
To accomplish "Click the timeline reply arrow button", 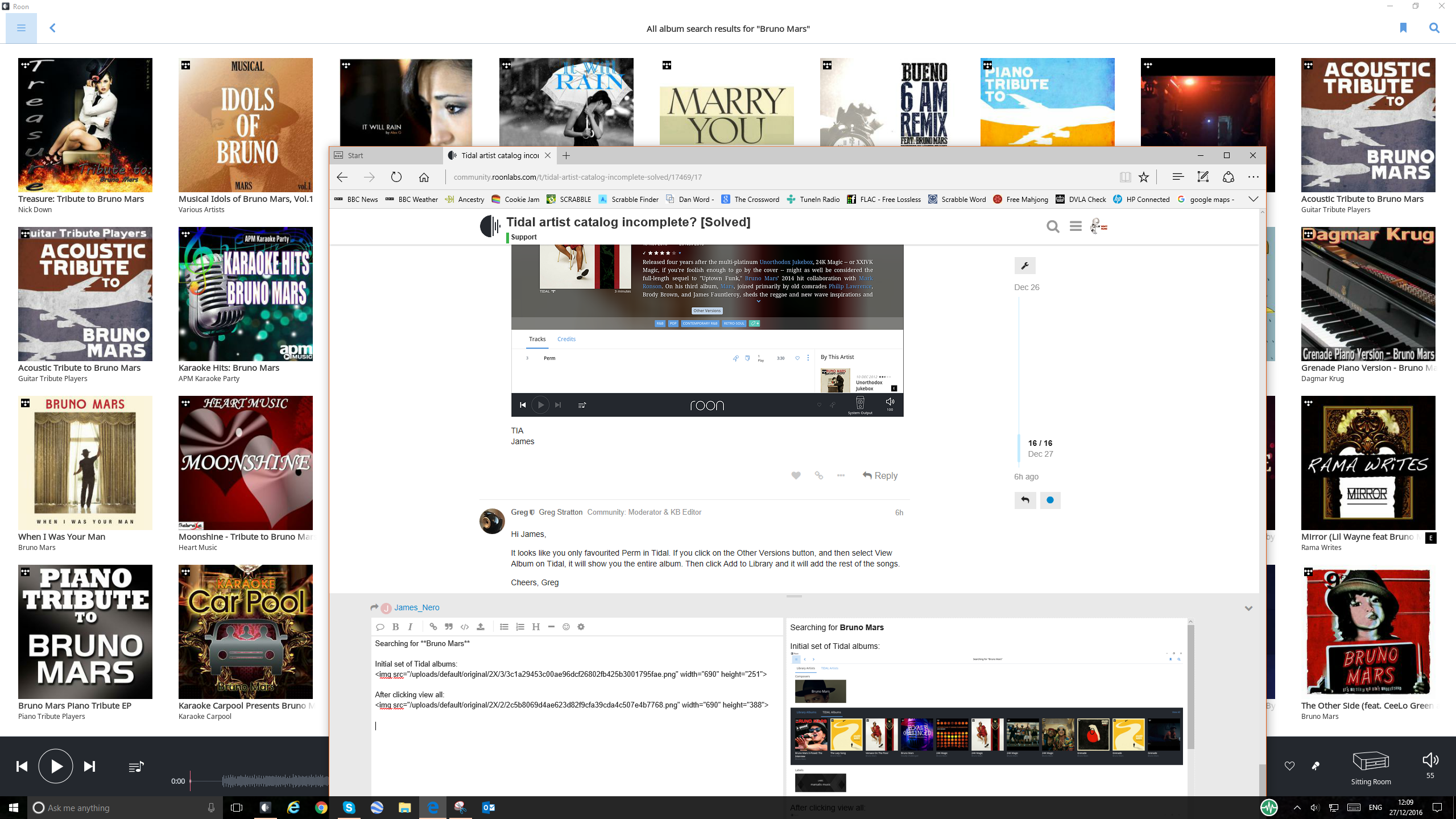I will point(1025,500).
